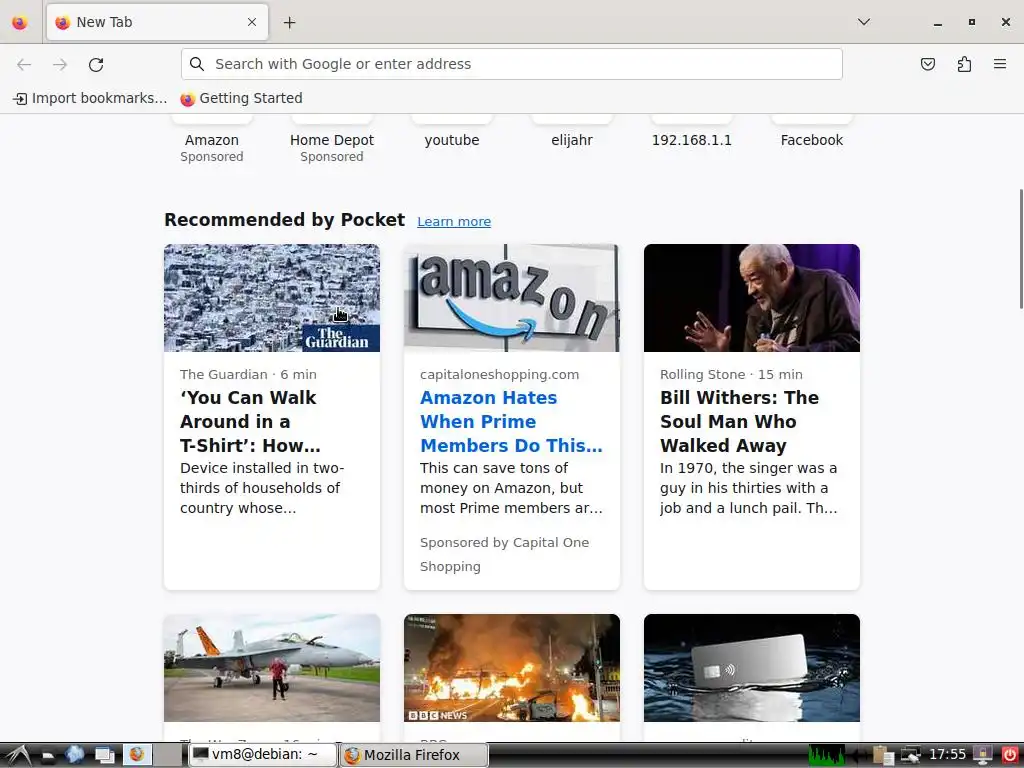Open LXDE start menu icon in taskbar
The height and width of the screenshot is (768, 1024).
pyautogui.click(x=16, y=755)
